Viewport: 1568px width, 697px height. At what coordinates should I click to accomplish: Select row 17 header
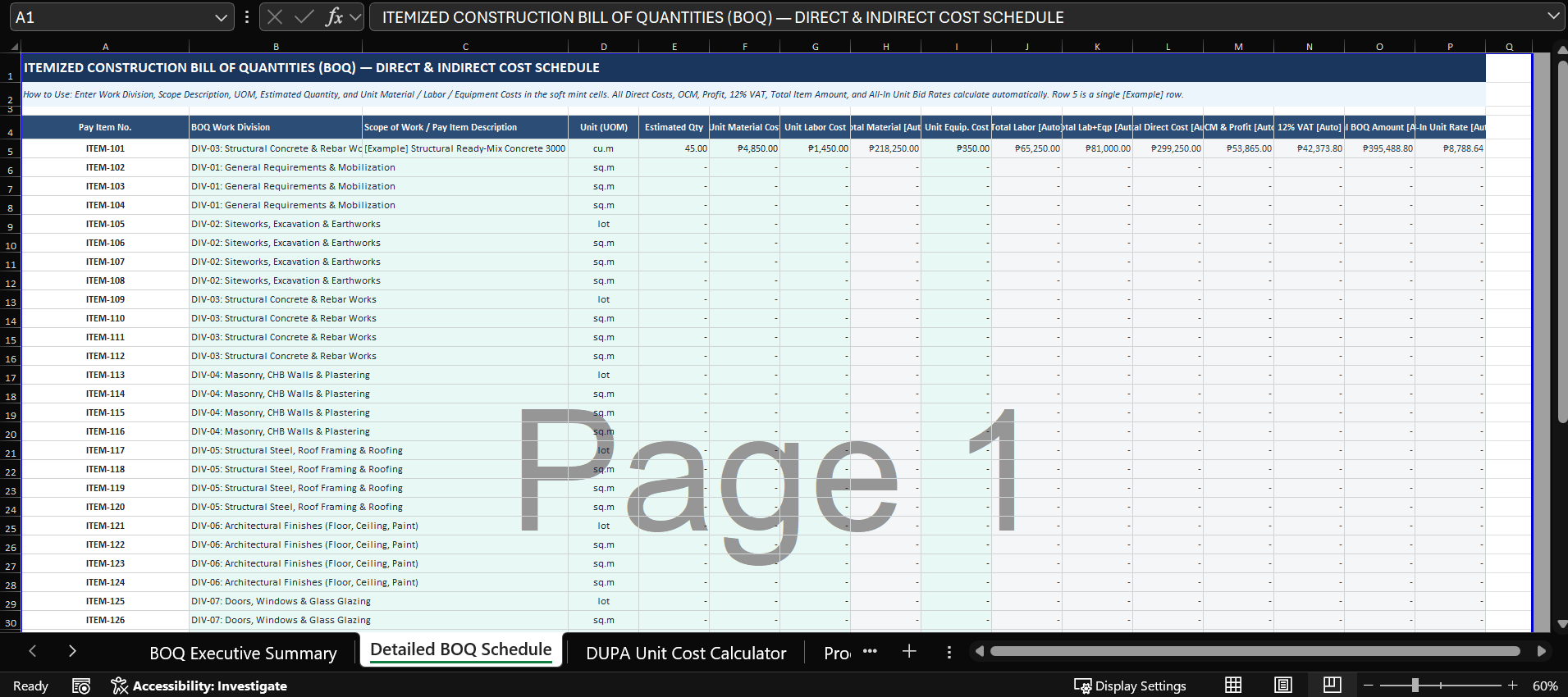click(x=11, y=377)
